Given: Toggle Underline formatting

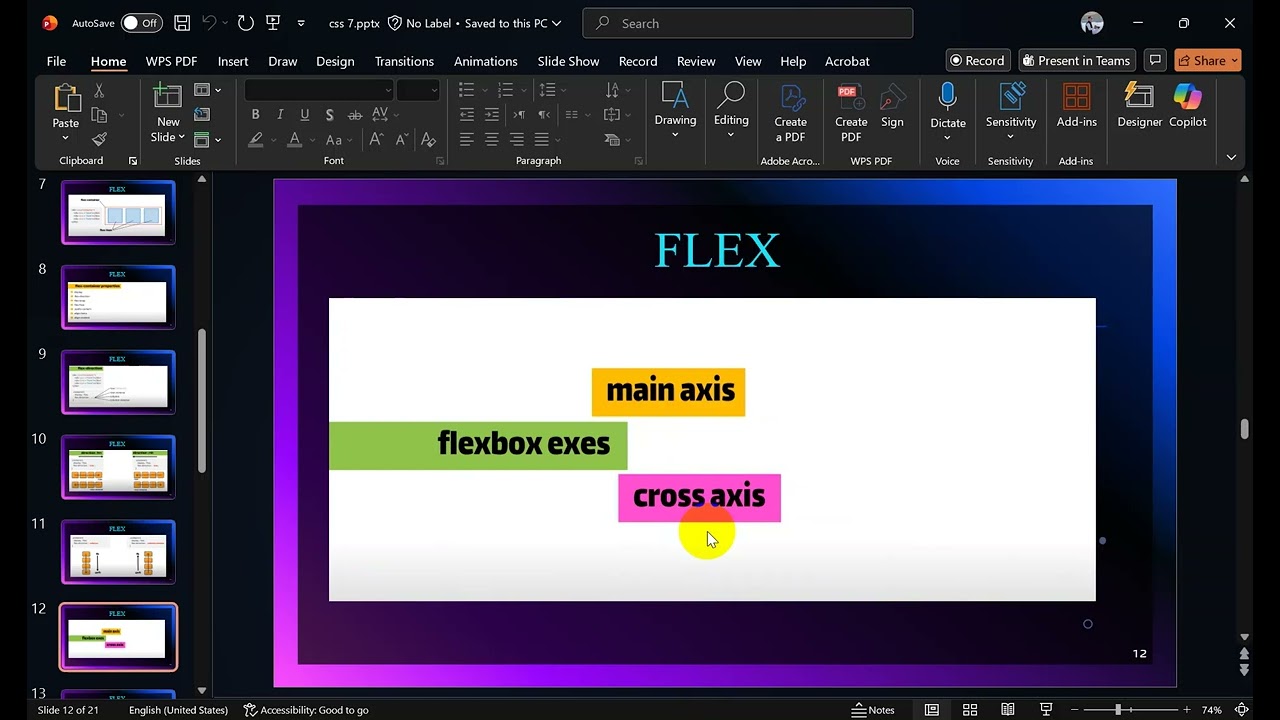Looking at the screenshot, I should pyautogui.click(x=304, y=114).
